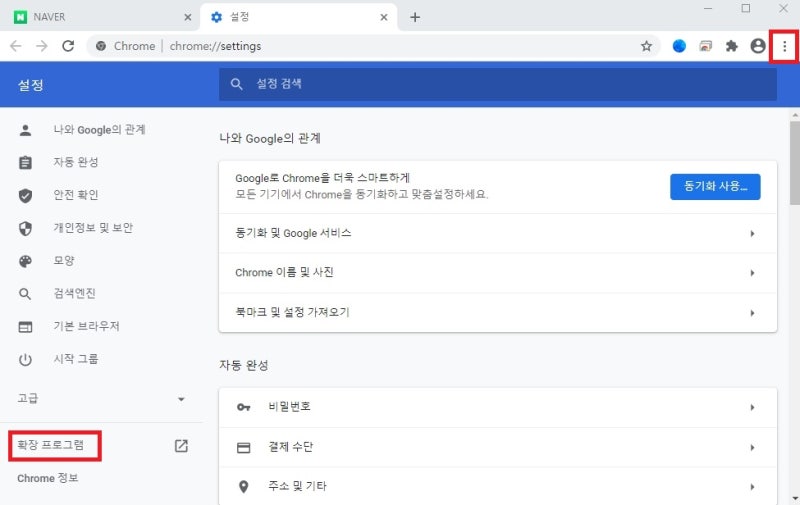Click the search magnifier icon in 설정 검색

(236, 84)
